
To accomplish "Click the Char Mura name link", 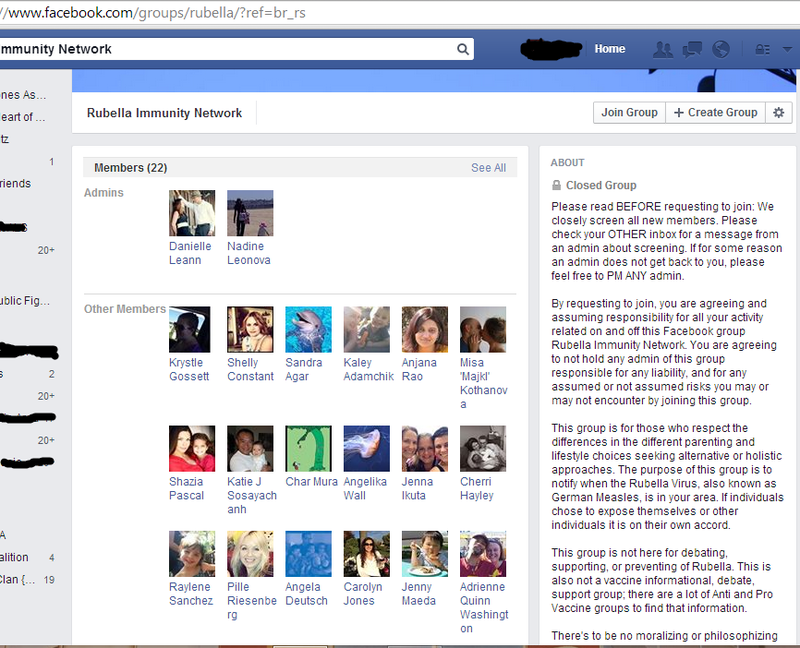I will (x=311, y=482).
